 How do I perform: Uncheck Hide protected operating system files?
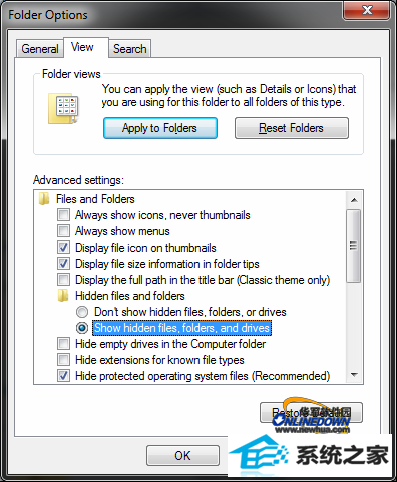pos(63,376)
